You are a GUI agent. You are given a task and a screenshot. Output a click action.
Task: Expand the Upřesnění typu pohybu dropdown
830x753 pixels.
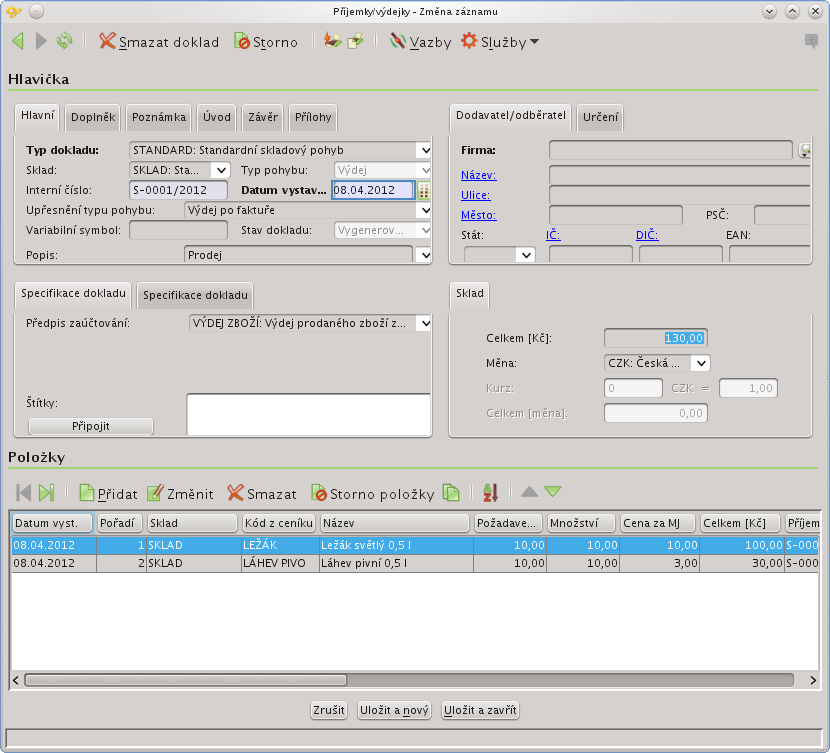pyautogui.click(x=424, y=211)
